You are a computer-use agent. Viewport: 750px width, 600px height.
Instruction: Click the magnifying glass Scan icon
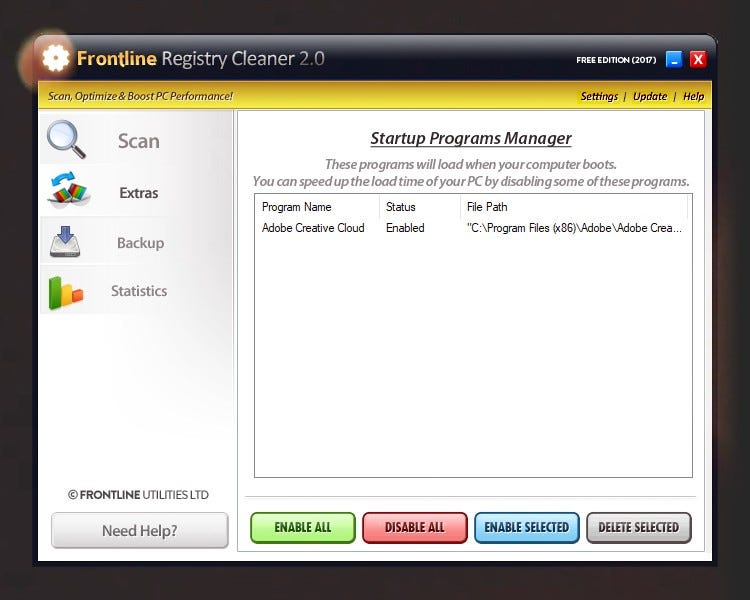point(66,139)
